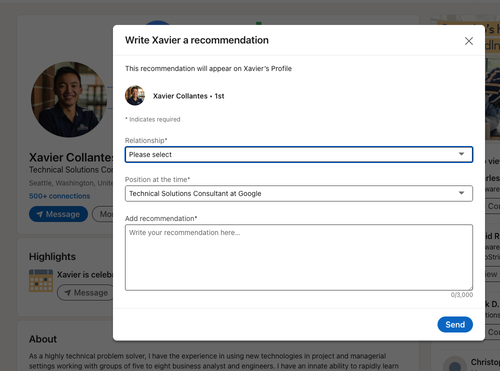Screen dimensions: 500x371
Task: Click the 'Add recommendation*' label
Action: tap(161, 218)
